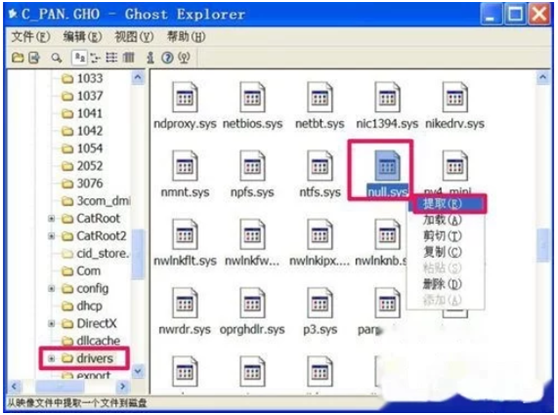Choose 复制(C) in the context menu
Image resolution: width=558 pixels, height=415 pixels.
tap(442, 252)
